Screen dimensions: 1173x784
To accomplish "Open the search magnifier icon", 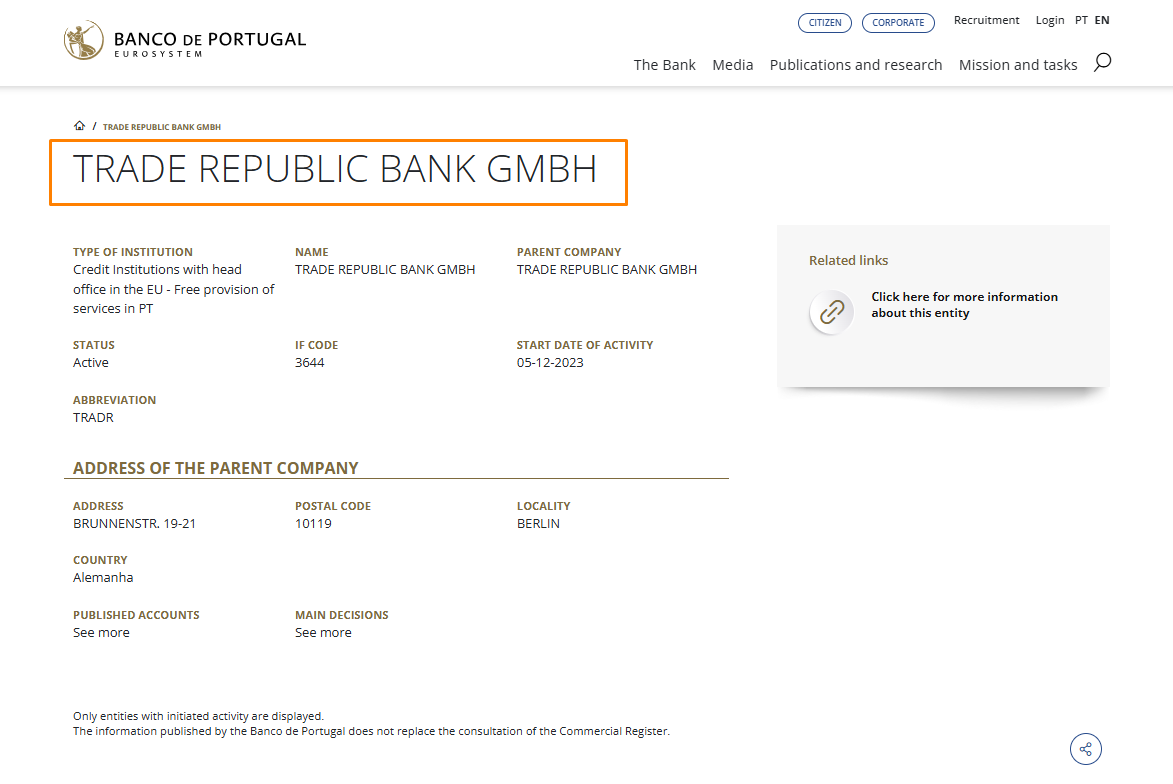I will [x=1102, y=62].
